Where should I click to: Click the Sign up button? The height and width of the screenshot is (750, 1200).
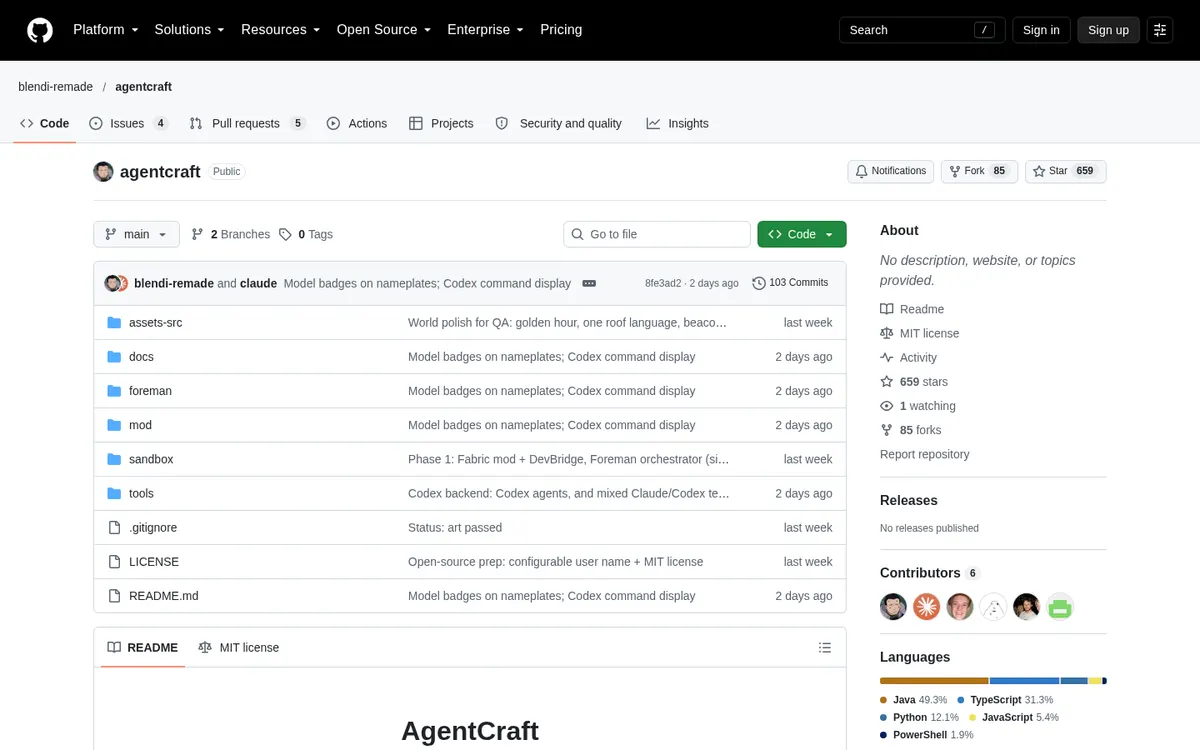(x=1108, y=30)
